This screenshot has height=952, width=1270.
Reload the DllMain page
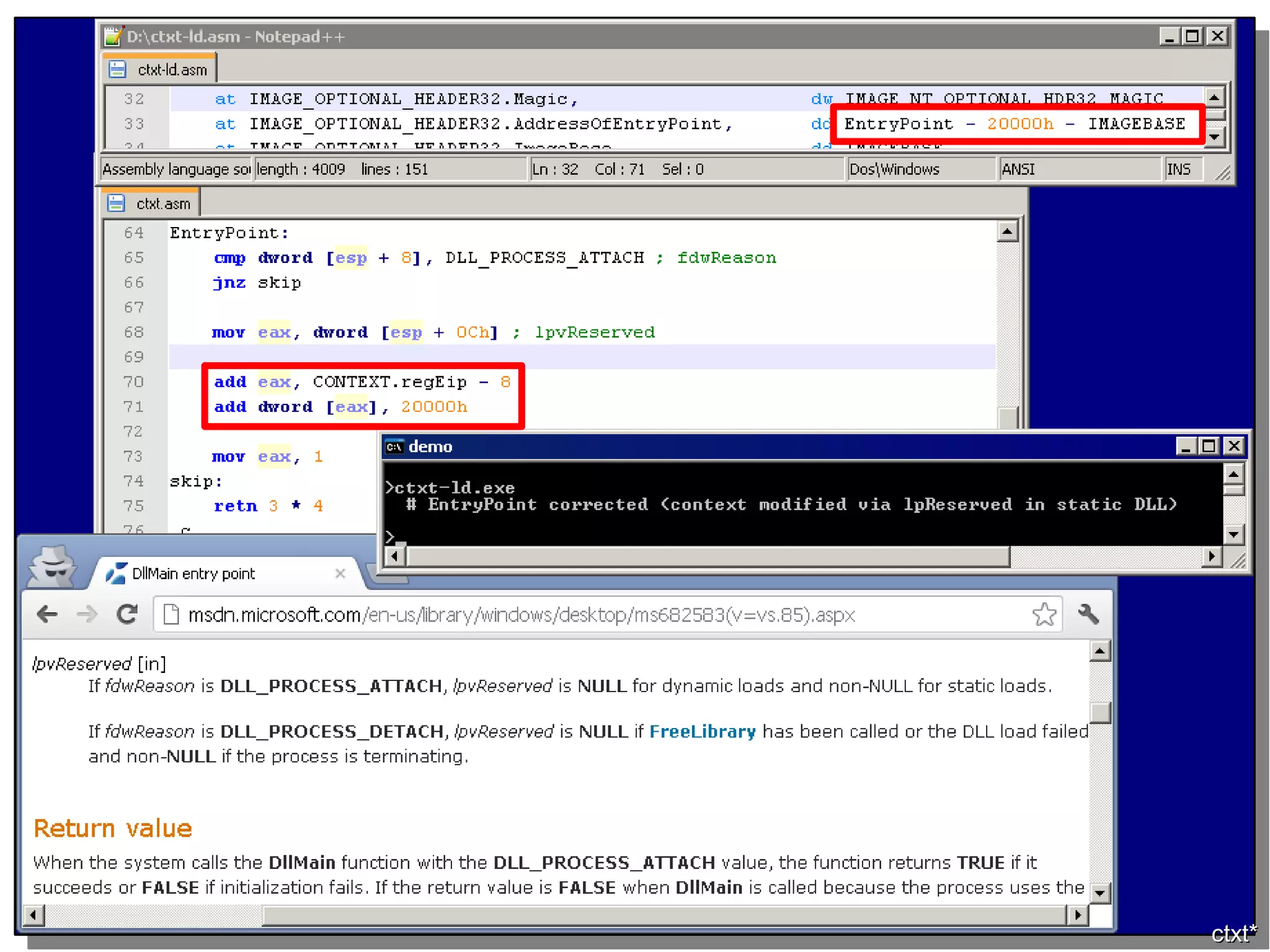[127, 614]
